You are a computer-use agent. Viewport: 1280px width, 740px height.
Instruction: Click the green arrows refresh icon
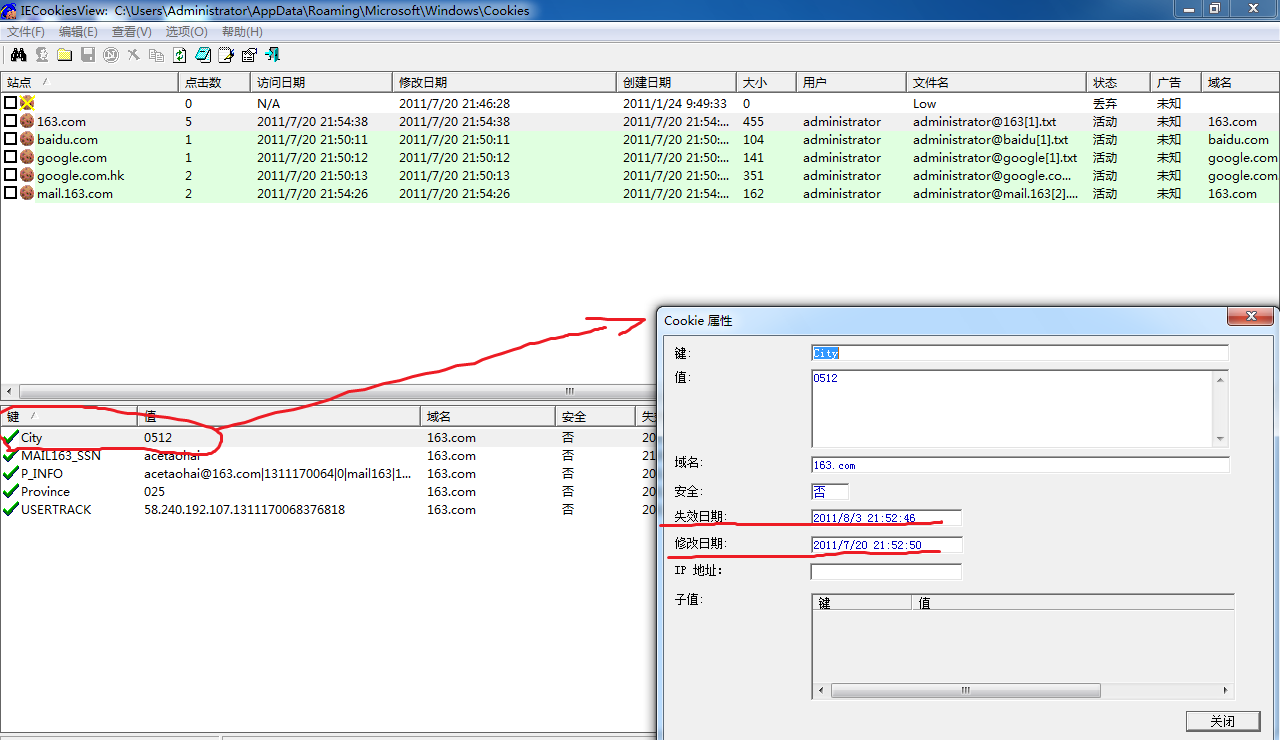pos(180,55)
